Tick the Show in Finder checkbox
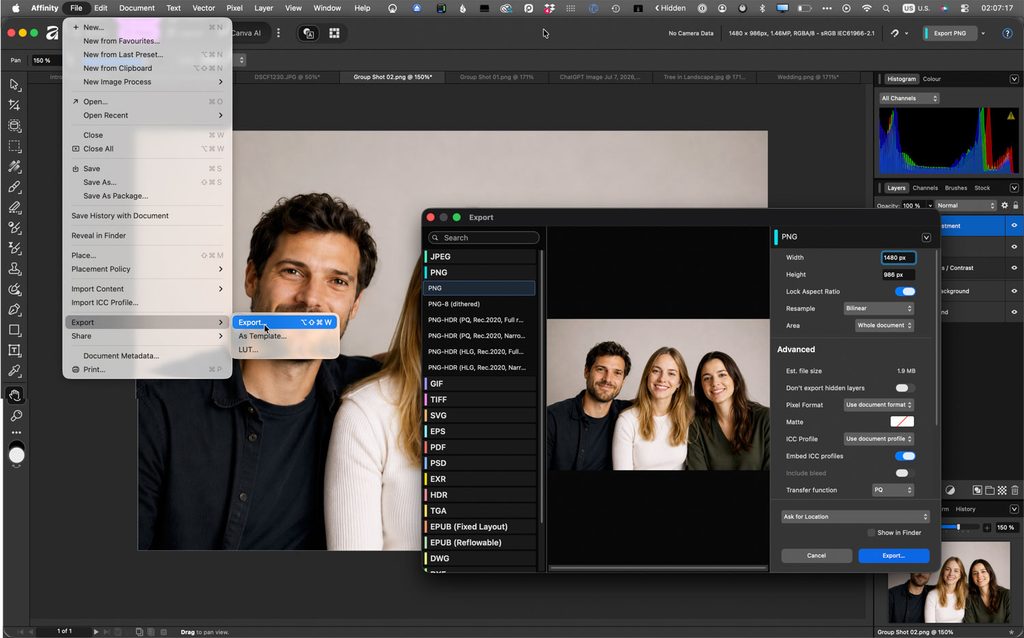Viewport: 1024px width, 638px height. [871, 533]
